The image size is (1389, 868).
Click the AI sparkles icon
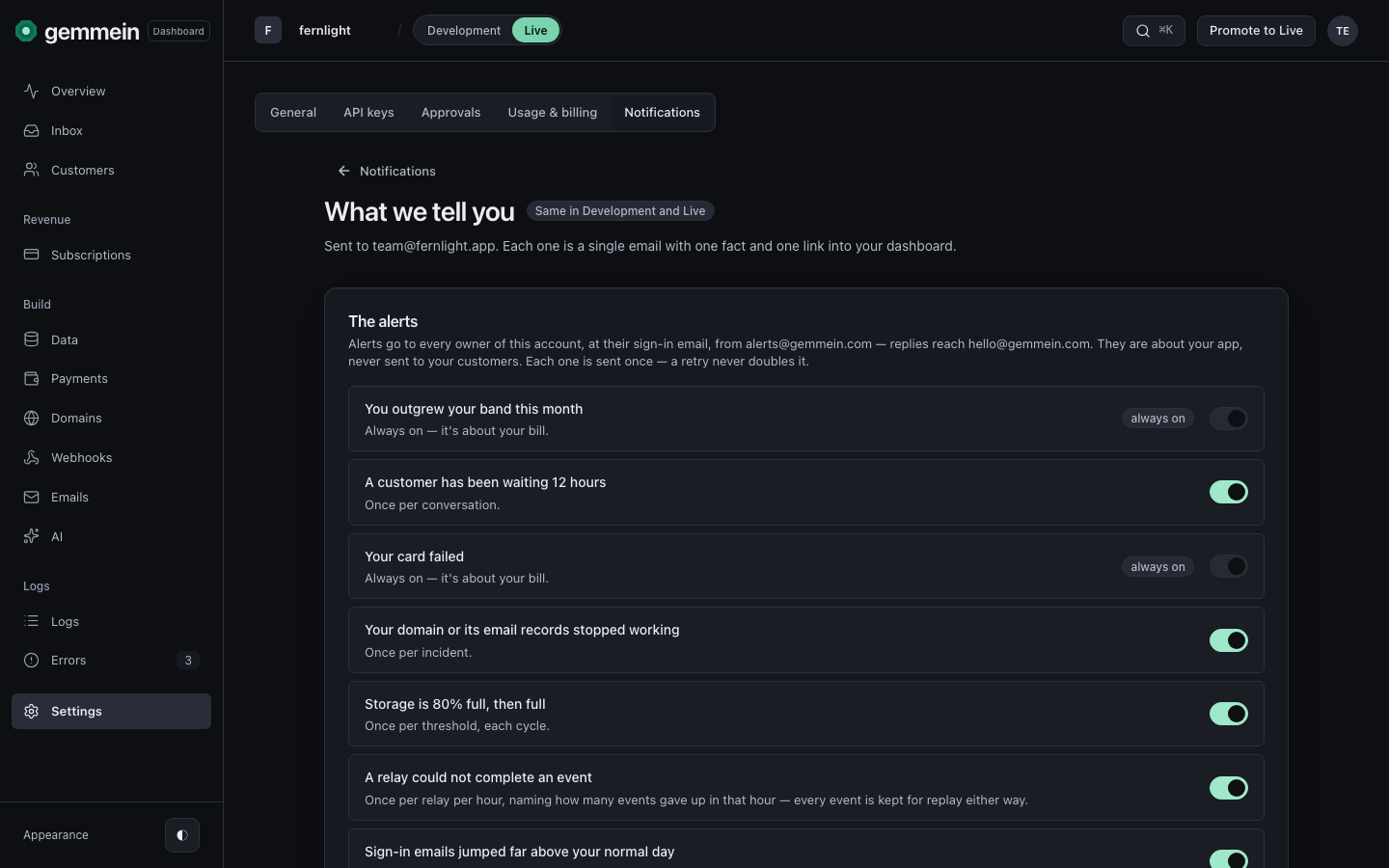pos(32,536)
